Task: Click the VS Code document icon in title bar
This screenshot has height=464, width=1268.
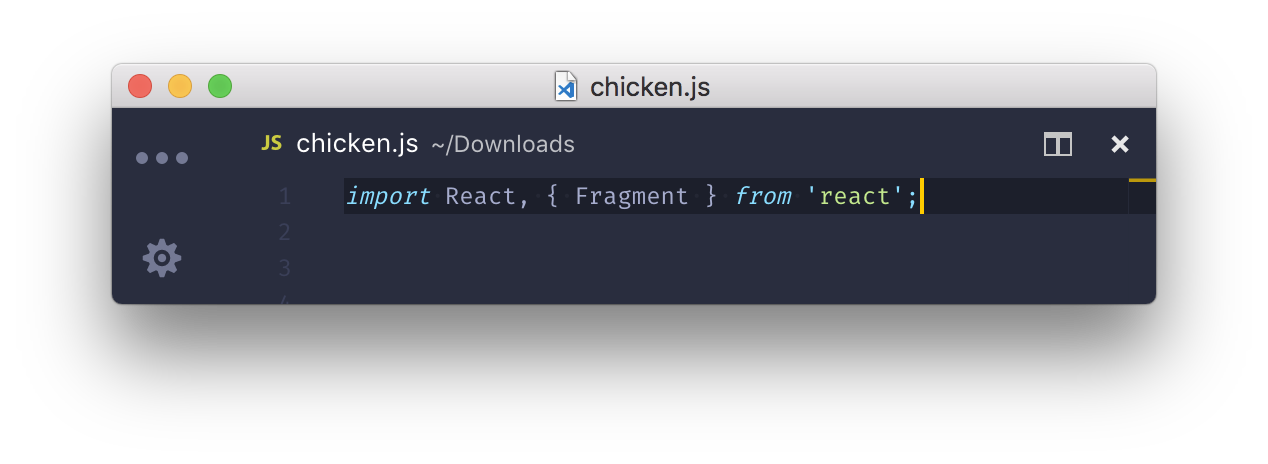Action: coord(566,87)
